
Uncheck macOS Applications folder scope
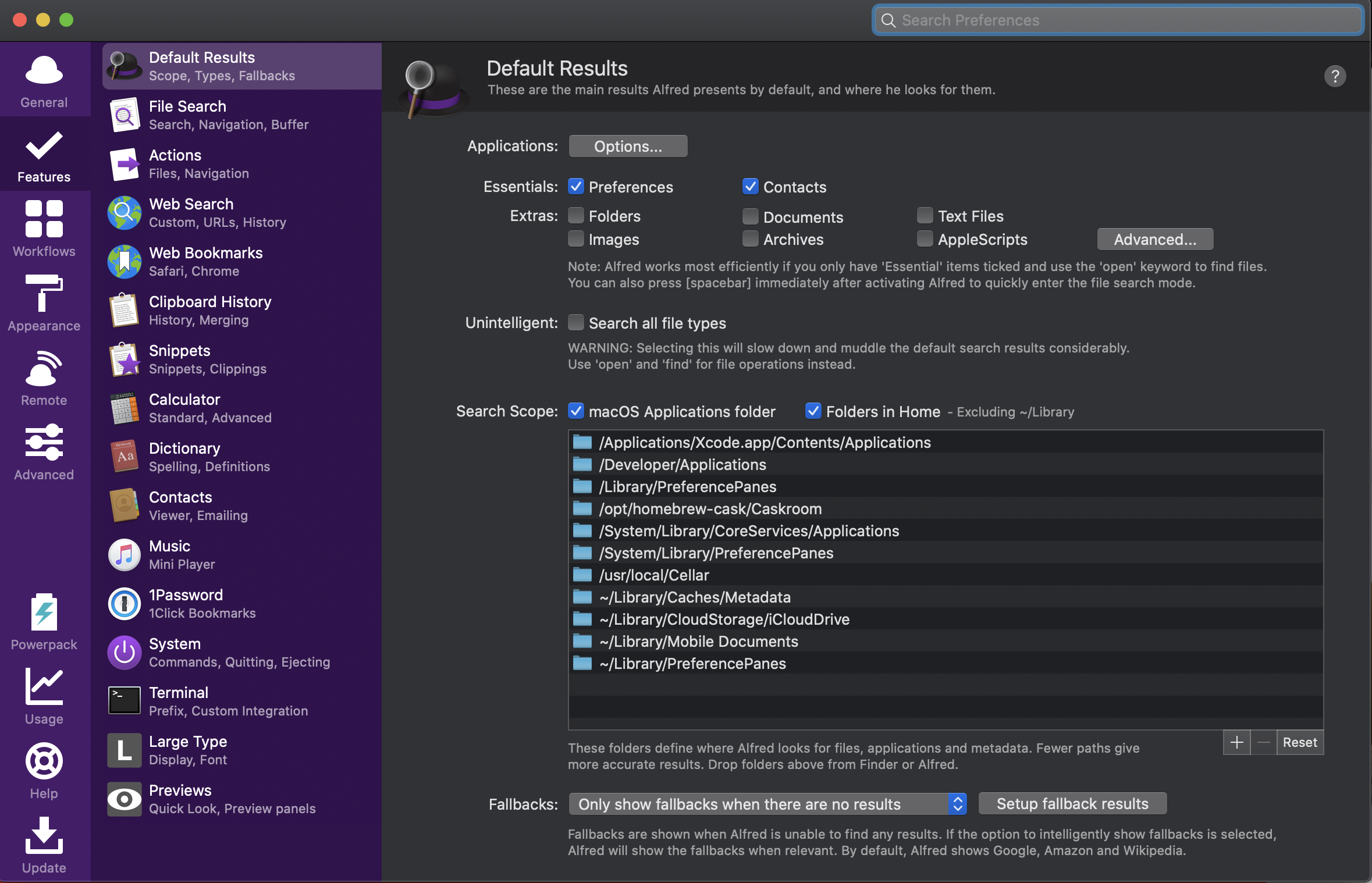tap(576, 411)
